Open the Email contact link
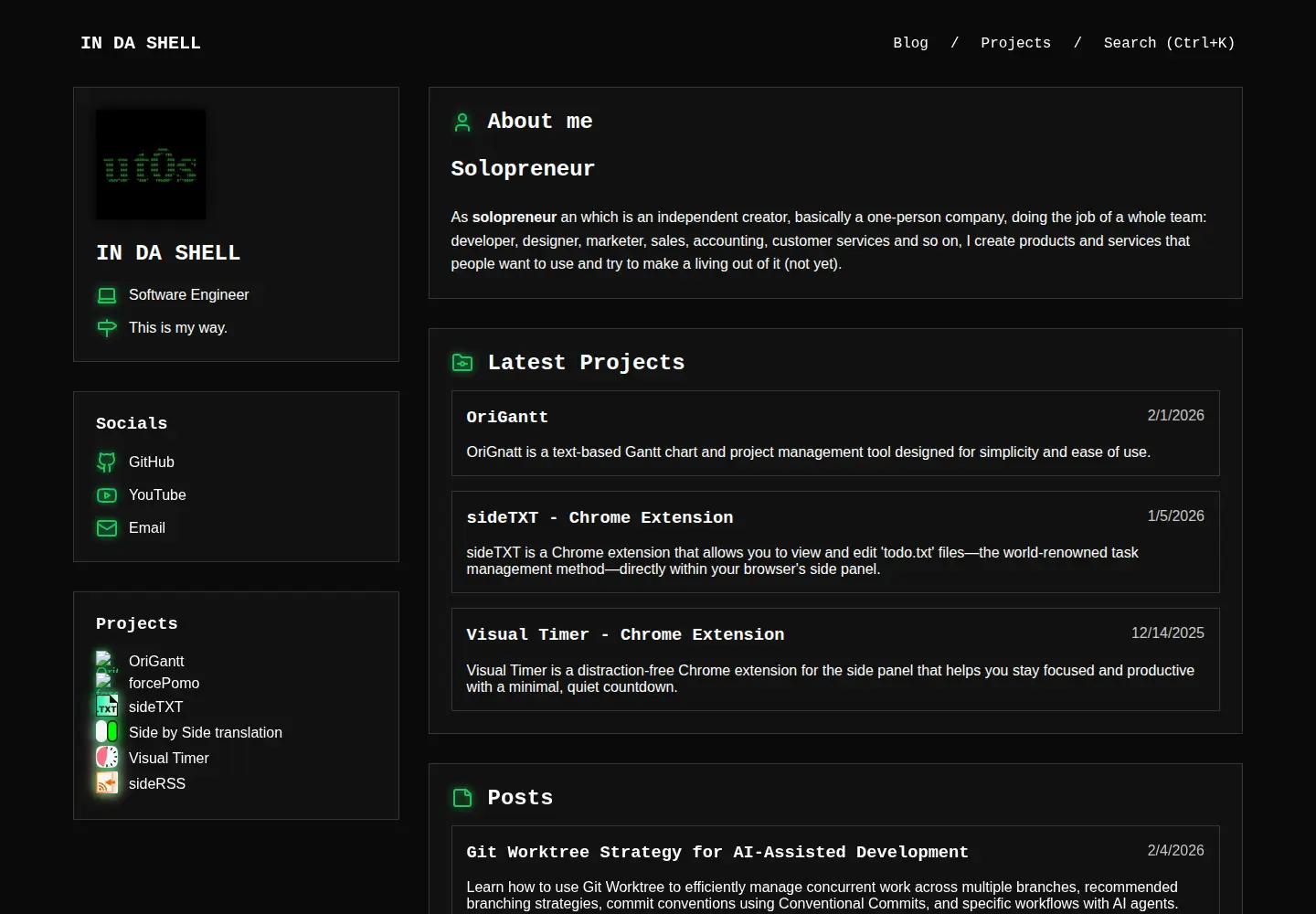The image size is (1316, 914). coord(147,528)
